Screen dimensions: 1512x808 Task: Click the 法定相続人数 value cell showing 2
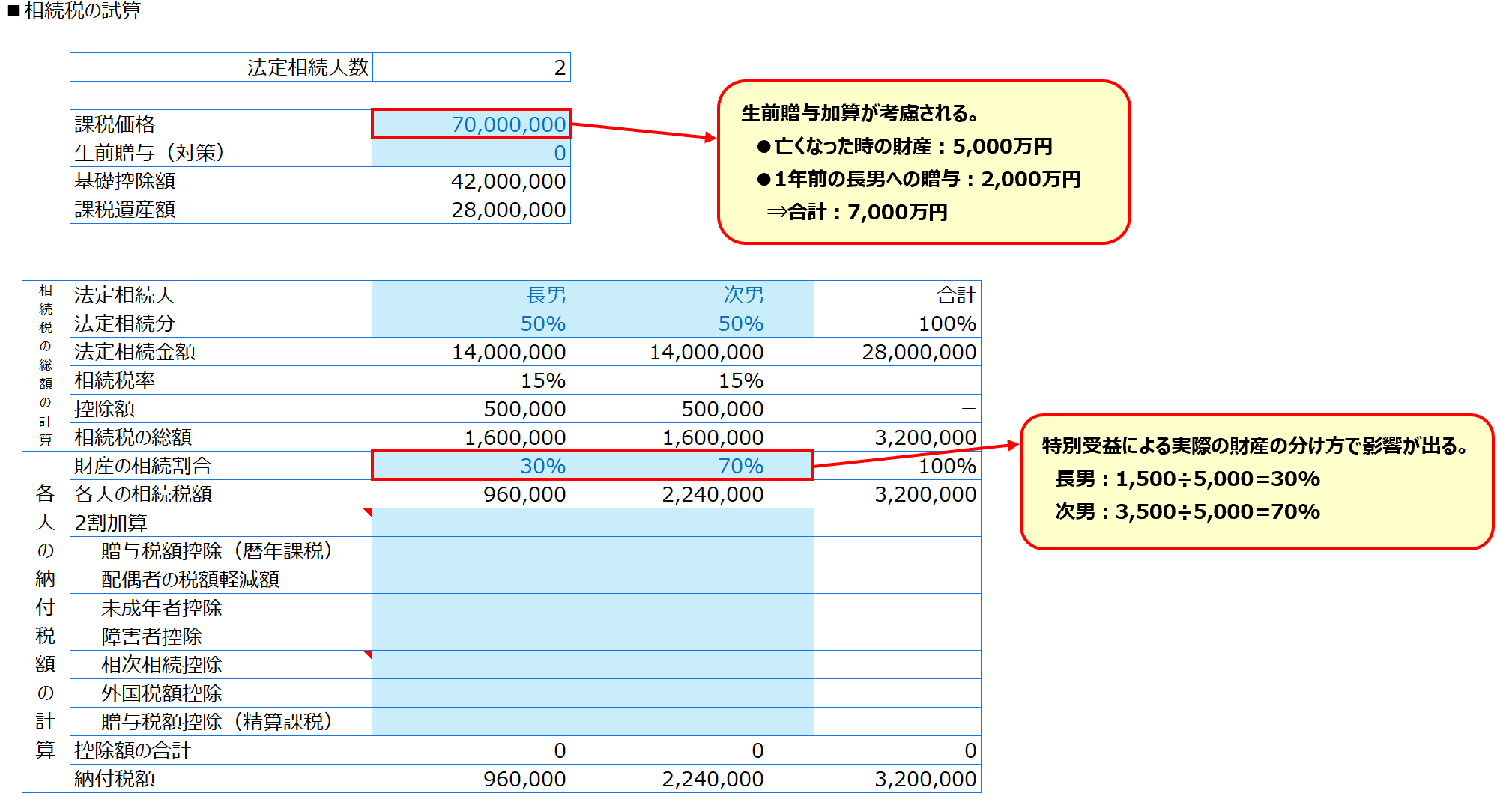coord(471,67)
